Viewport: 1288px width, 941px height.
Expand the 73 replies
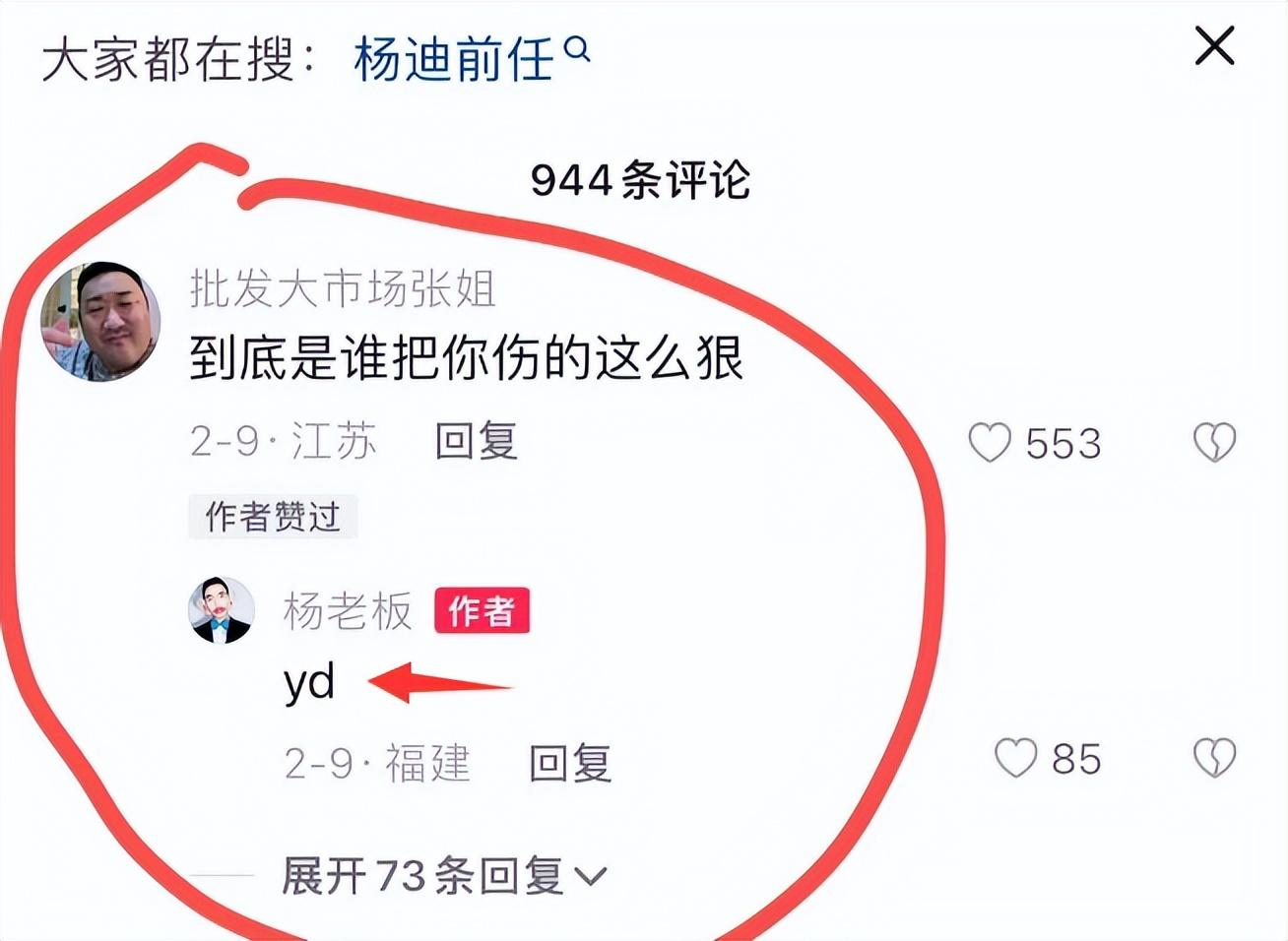[444, 875]
